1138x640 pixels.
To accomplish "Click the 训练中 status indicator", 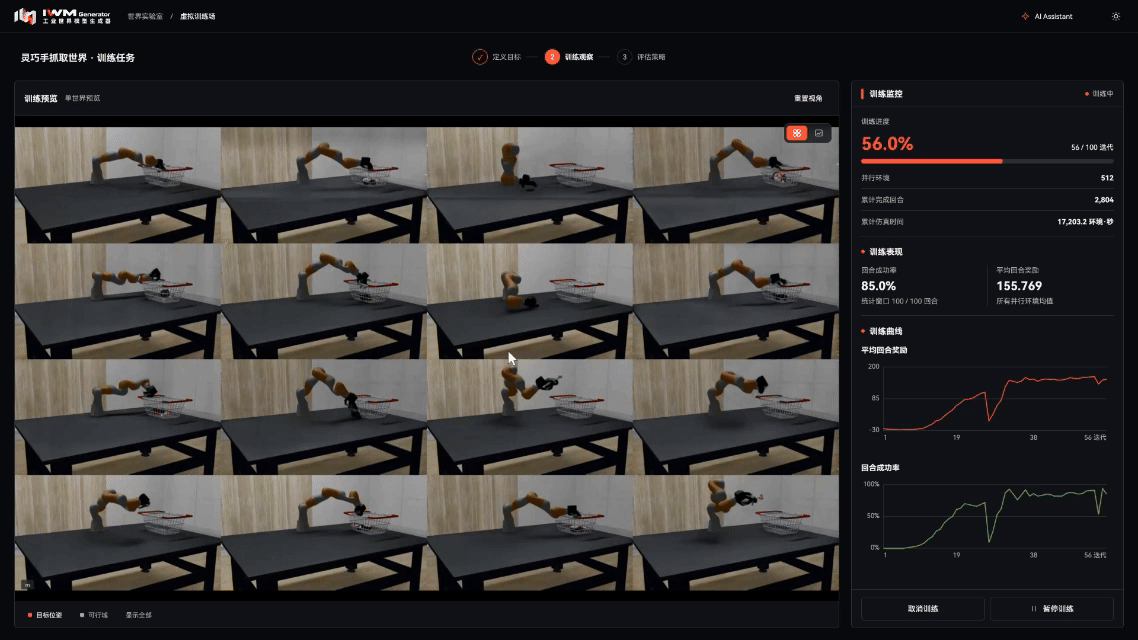I will point(1099,94).
